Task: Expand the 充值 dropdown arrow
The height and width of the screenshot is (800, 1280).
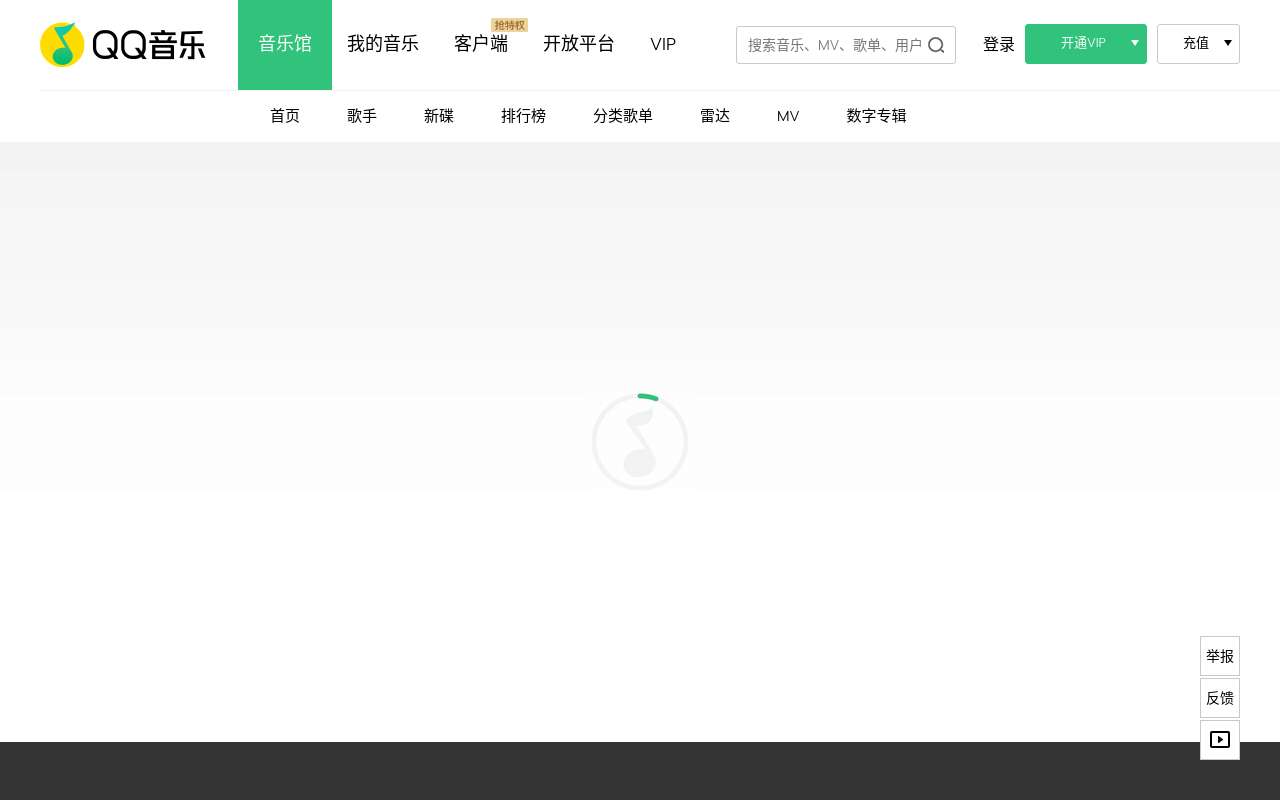Action: pyautogui.click(x=1228, y=43)
